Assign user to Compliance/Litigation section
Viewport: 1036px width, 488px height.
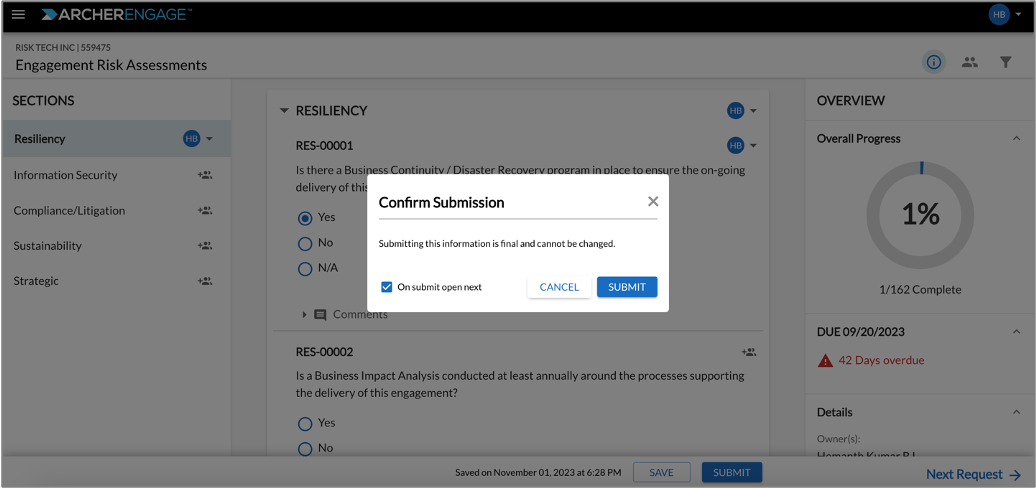click(205, 211)
